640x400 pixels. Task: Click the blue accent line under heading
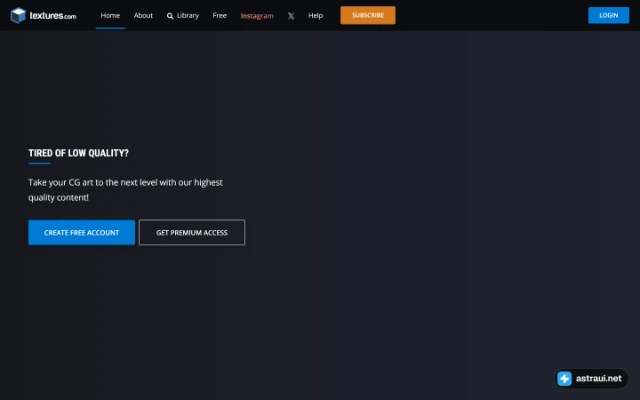40,163
